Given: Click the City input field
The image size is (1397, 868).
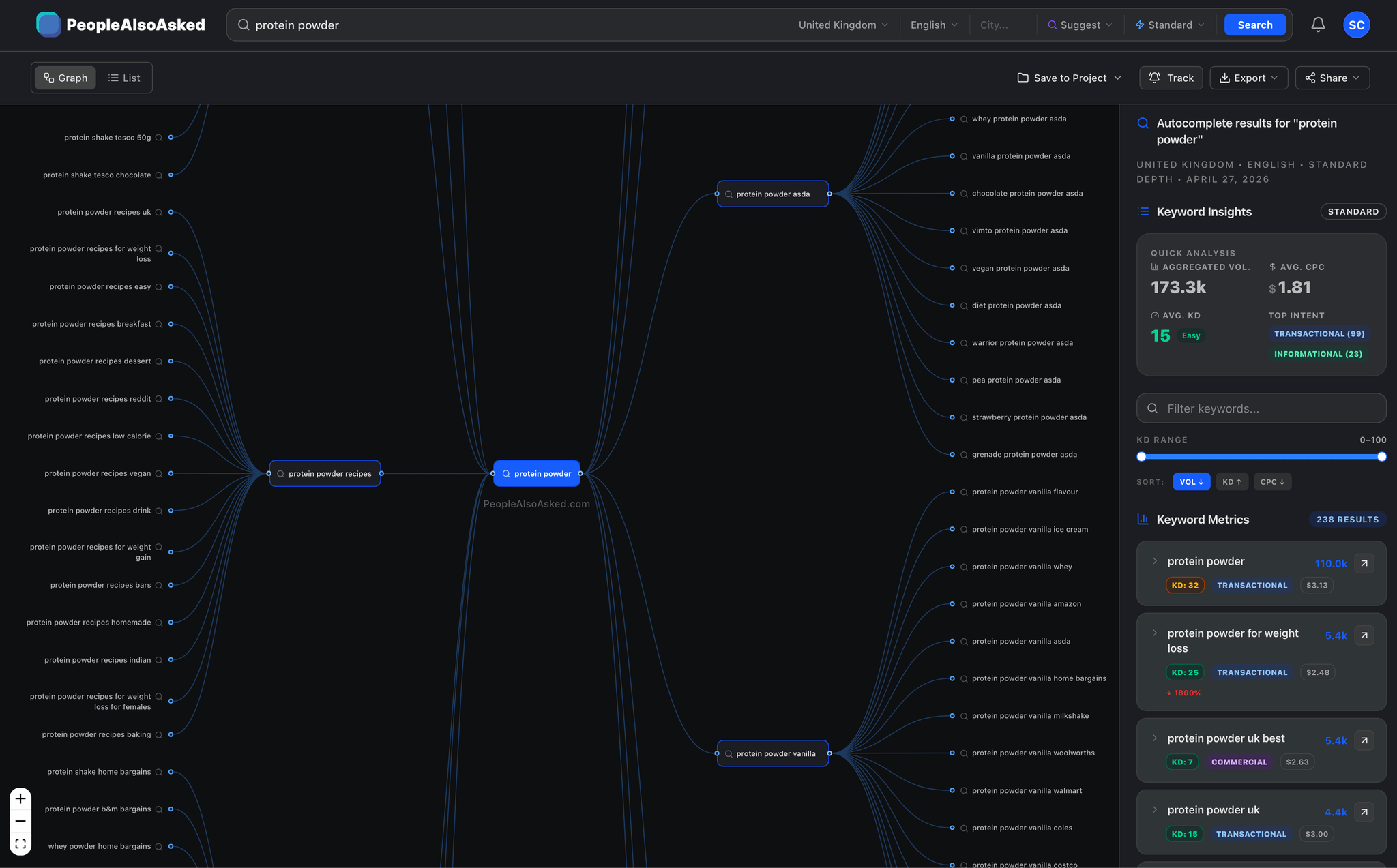Looking at the screenshot, I should click(1003, 25).
